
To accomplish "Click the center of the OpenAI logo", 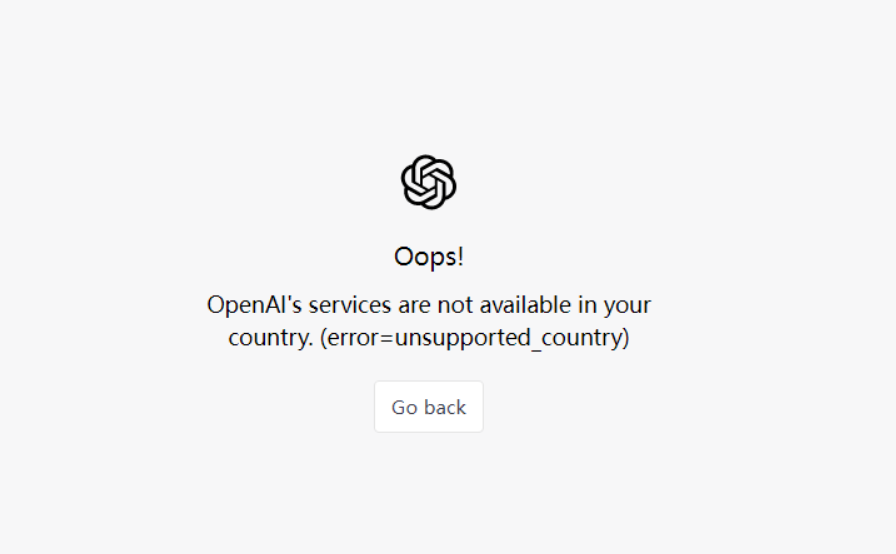I will [x=429, y=182].
